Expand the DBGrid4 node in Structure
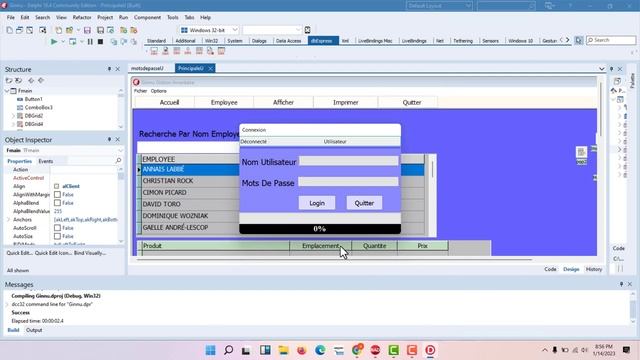The width and height of the screenshot is (640, 360). pyautogui.click(x=13, y=124)
